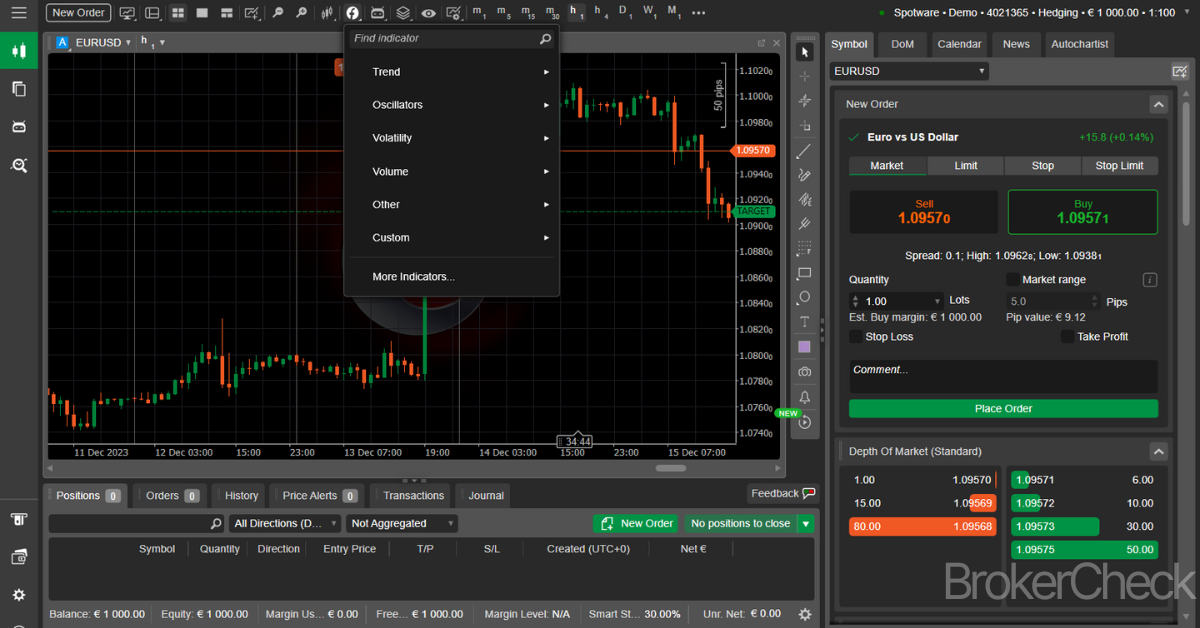Select the Stop Limit order type tab

1119,166
